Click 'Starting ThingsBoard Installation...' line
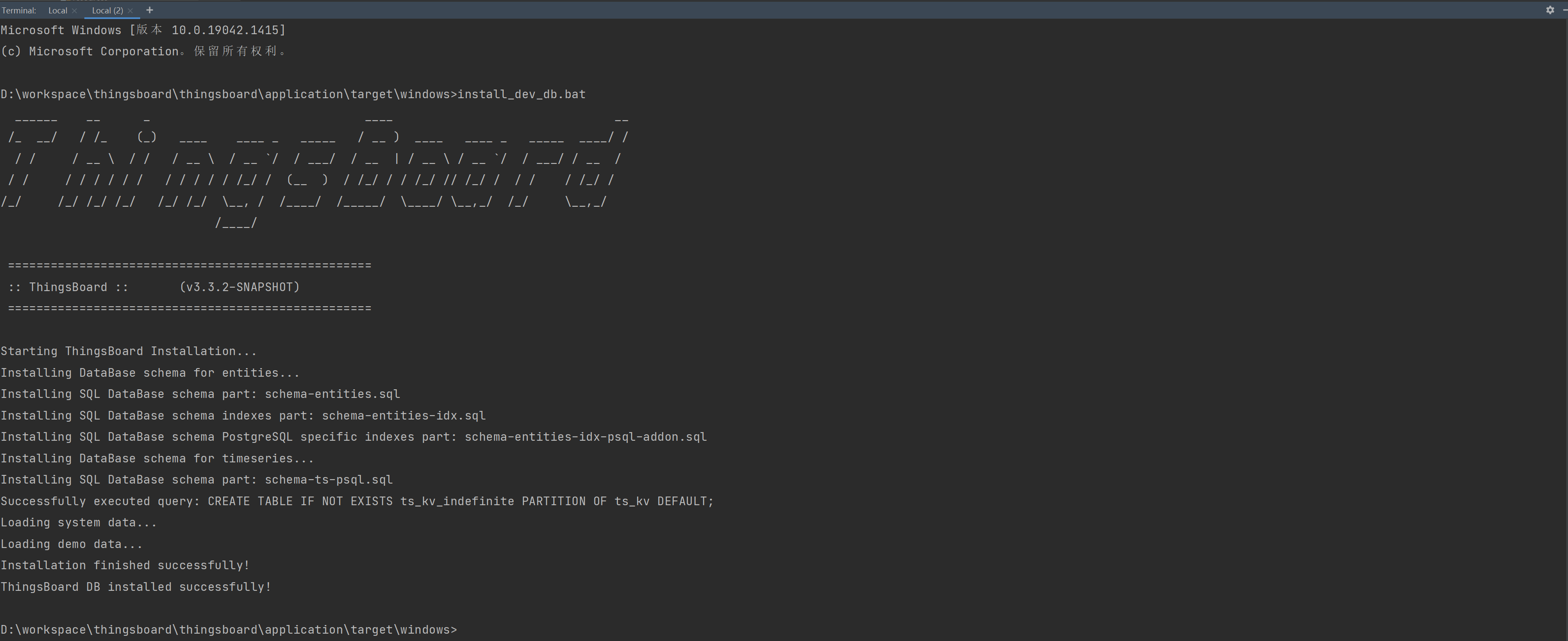1568x641 pixels. [x=129, y=351]
